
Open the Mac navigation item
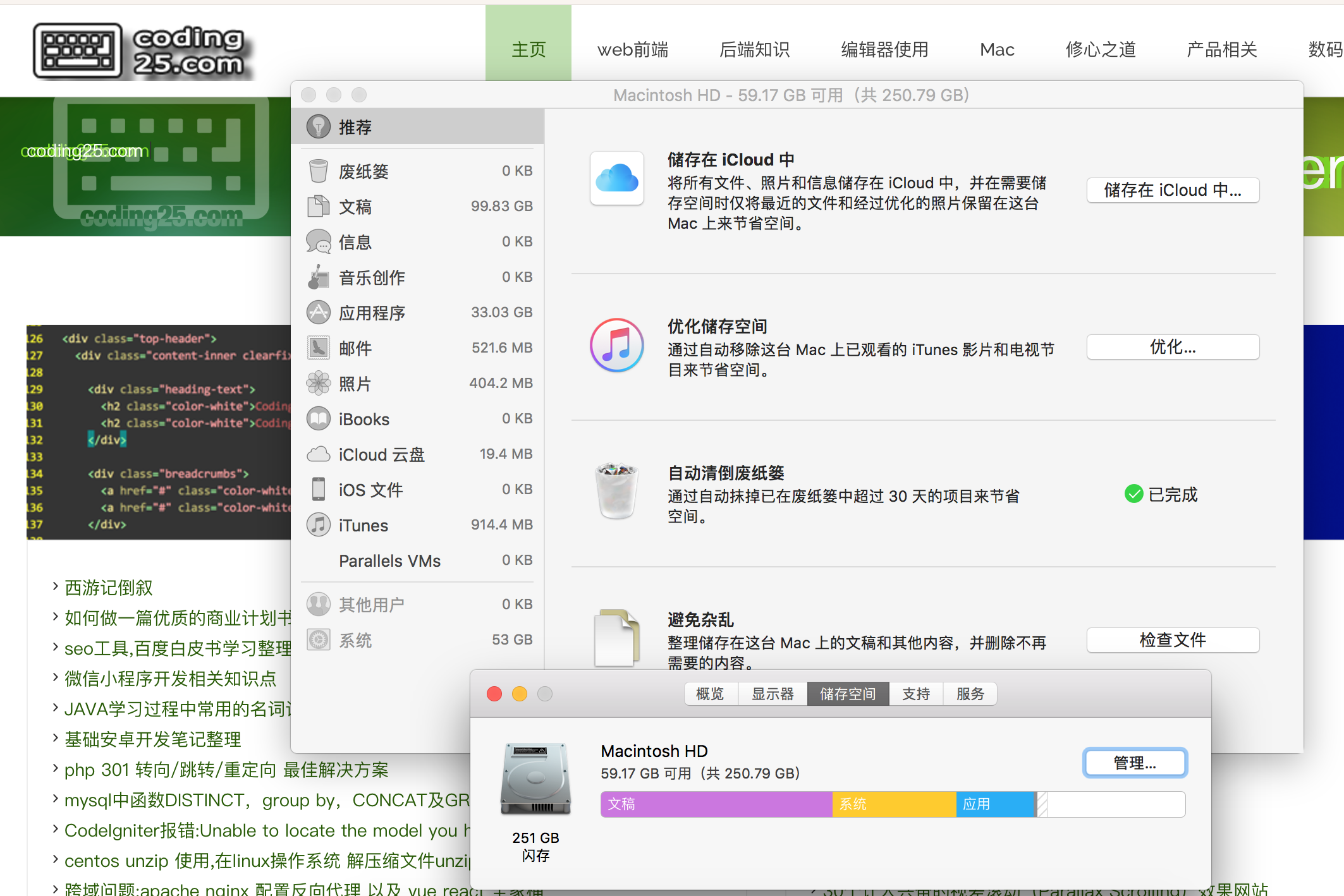pyautogui.click(x=997, y=49)
